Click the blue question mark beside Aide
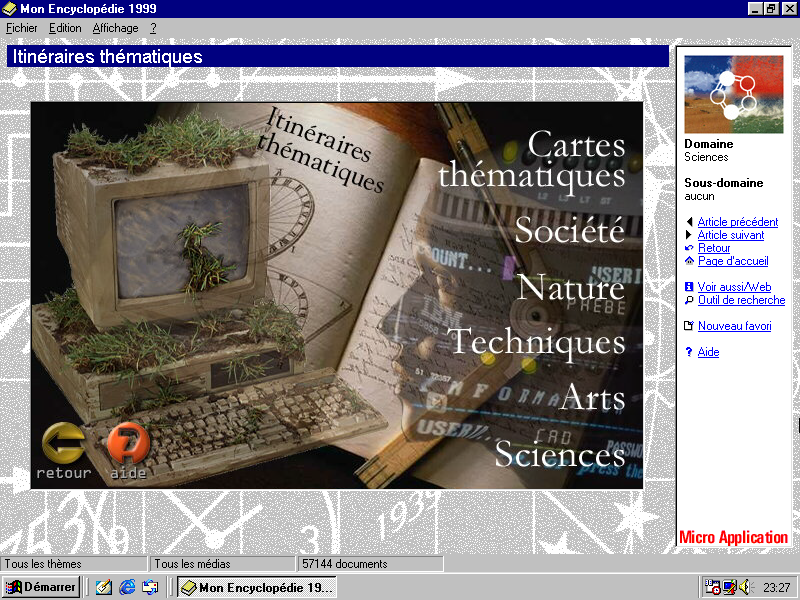The image size is (800, 600). [689, 352]
